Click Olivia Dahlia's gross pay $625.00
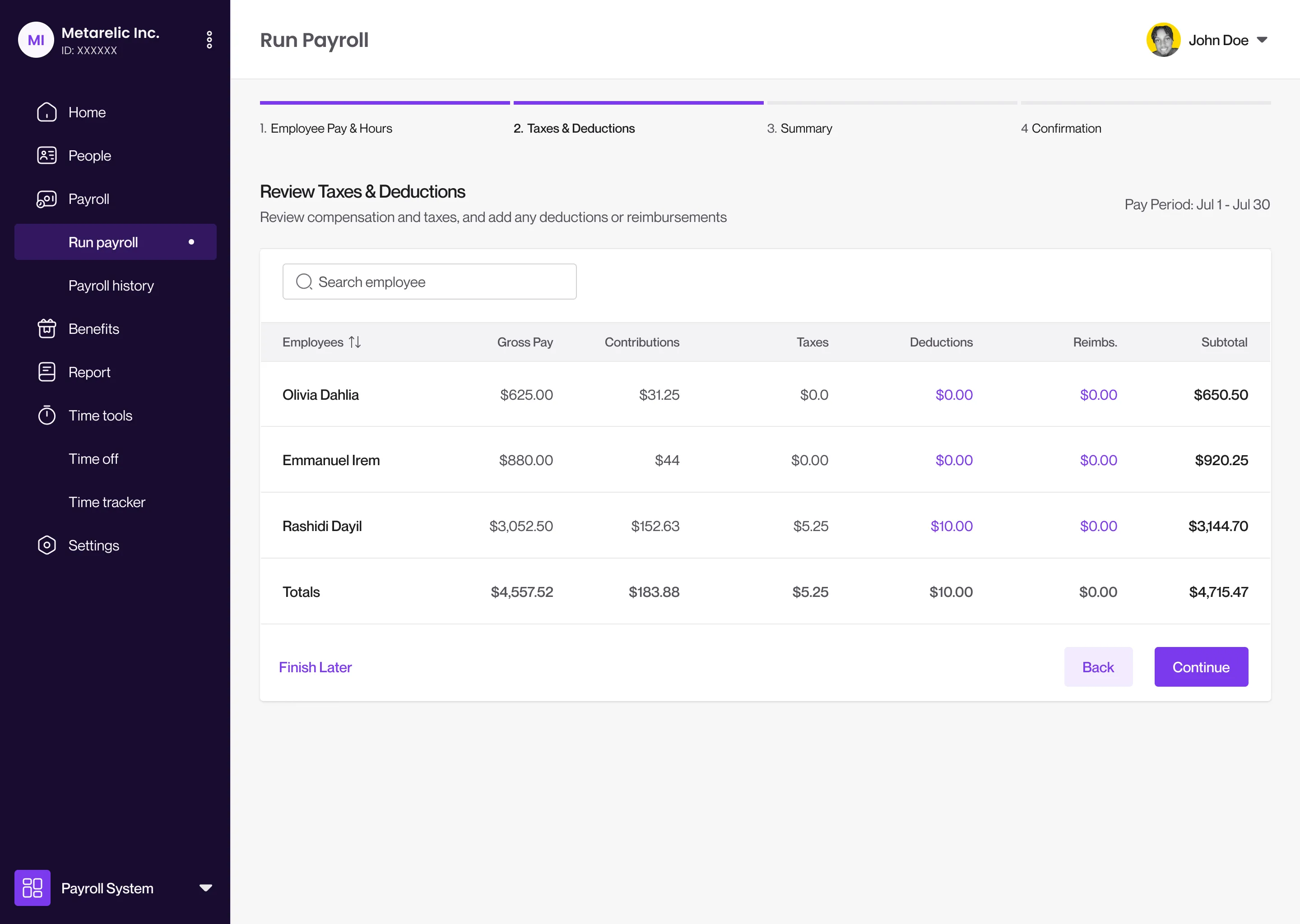The height and width of the screenshot is (924, 1300). (x=526, y=394)
